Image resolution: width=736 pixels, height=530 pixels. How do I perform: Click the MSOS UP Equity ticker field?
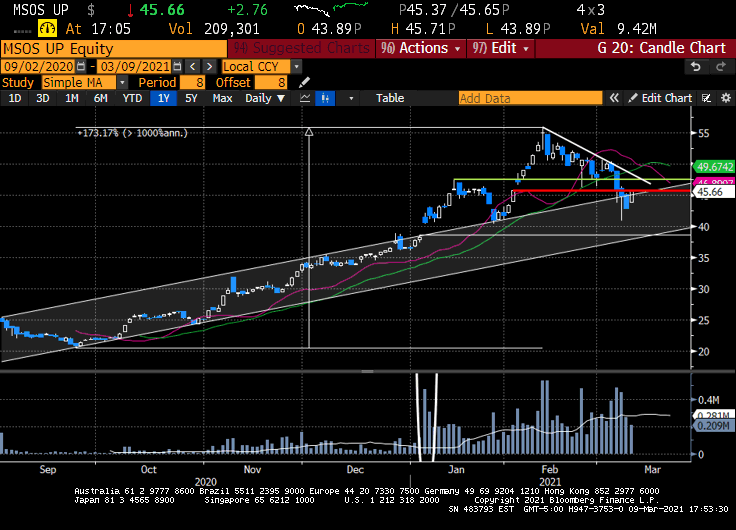114,48
